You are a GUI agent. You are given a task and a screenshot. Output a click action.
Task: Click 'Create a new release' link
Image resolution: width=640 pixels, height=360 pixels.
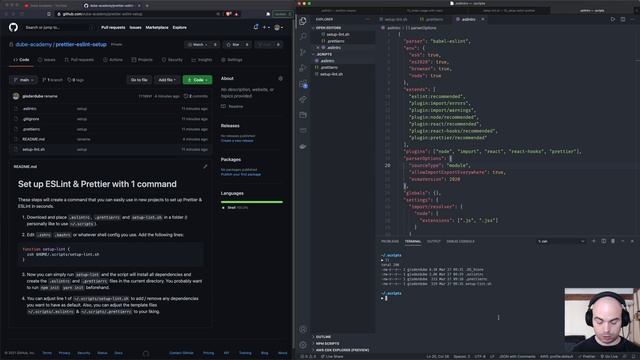click(x=237, y=140)
